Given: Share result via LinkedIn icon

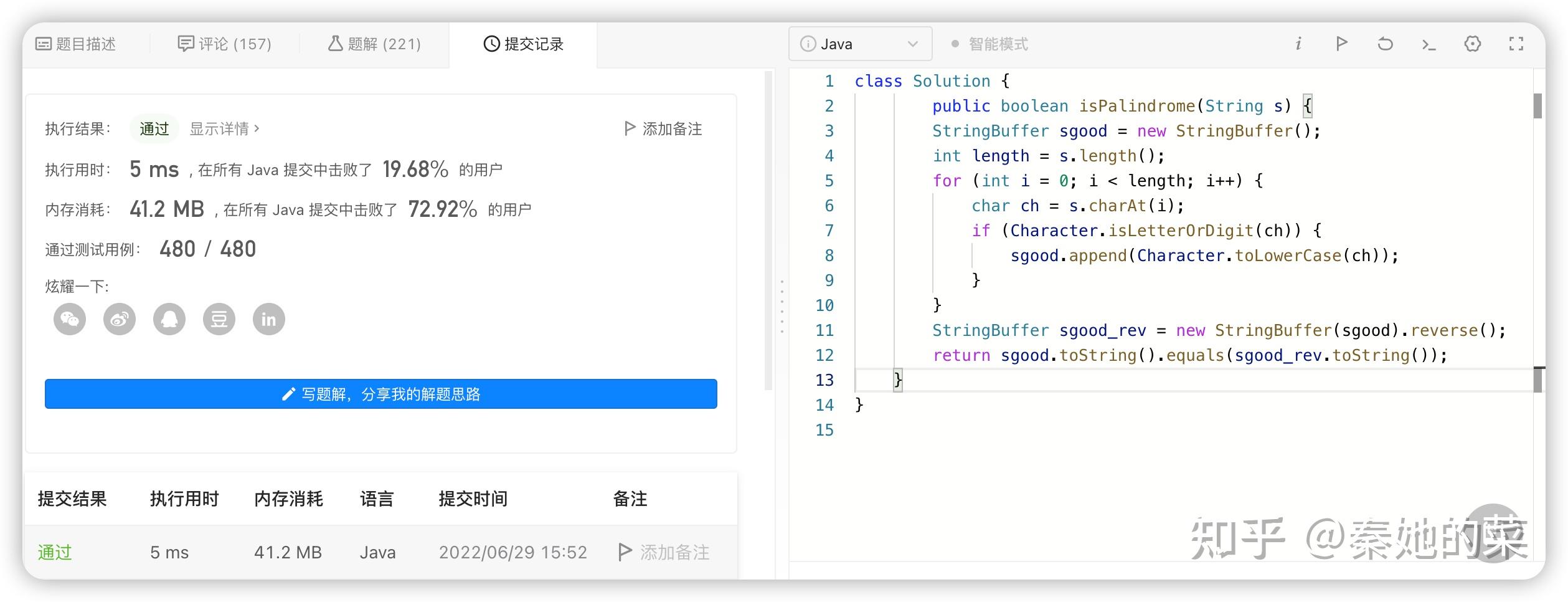Looking at the screenshot, I should click(x=268, y=319).
